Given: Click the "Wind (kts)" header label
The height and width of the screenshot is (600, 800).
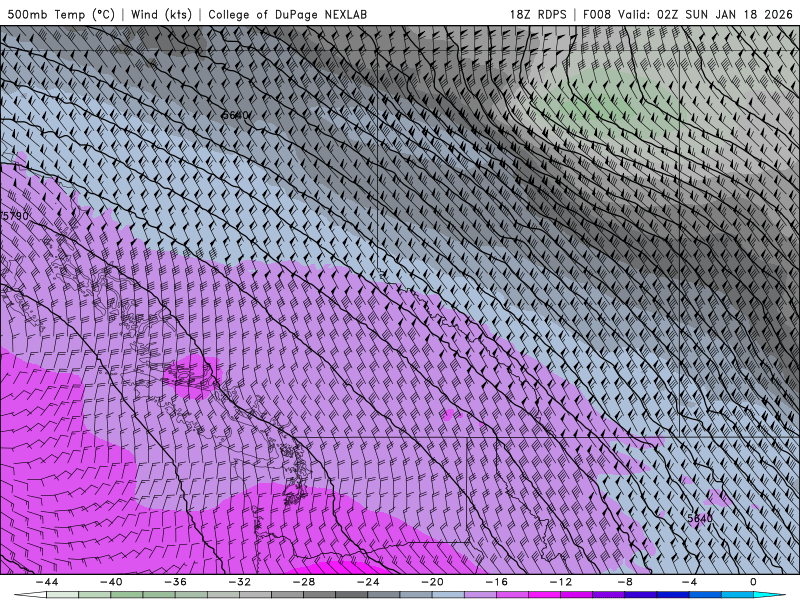Looking at the screenshot, I should (x=161, y=14).
